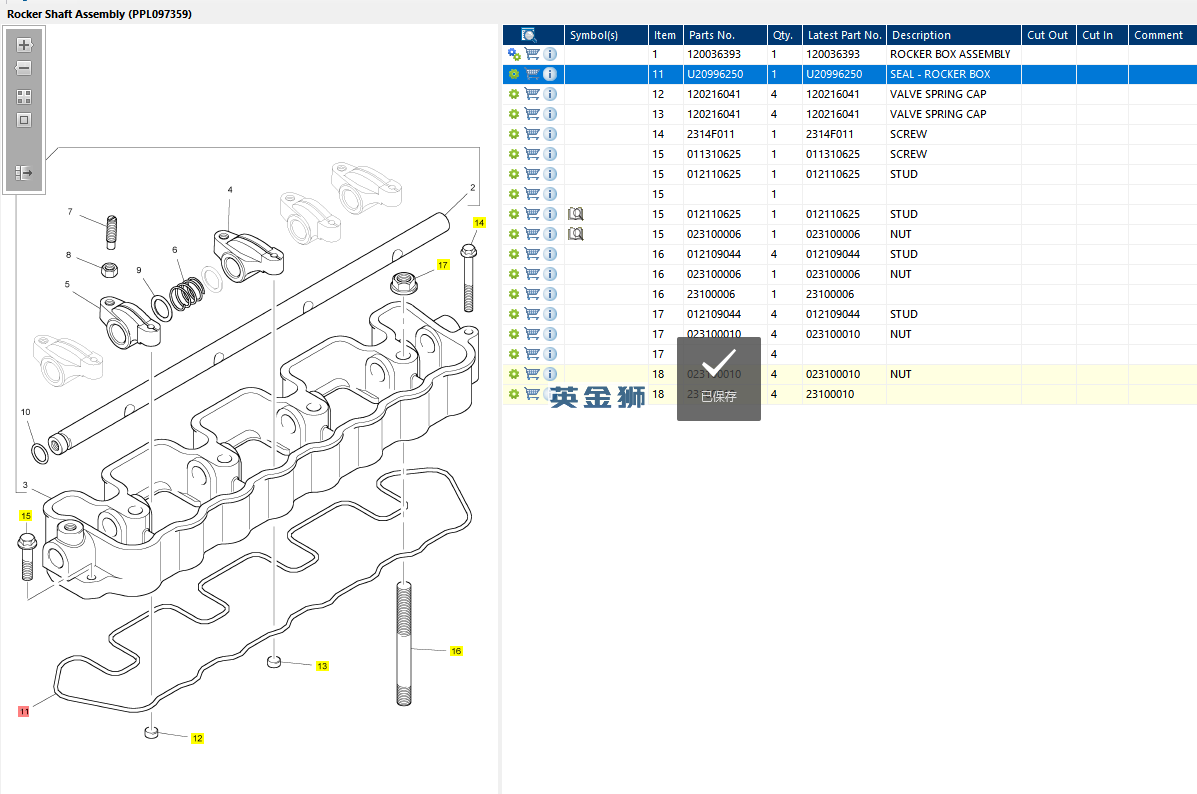The image size is (1197, 794).
Task: Add ROCKER BOX ASSEMBLY to cart
Action: click(x=532, y=54)
